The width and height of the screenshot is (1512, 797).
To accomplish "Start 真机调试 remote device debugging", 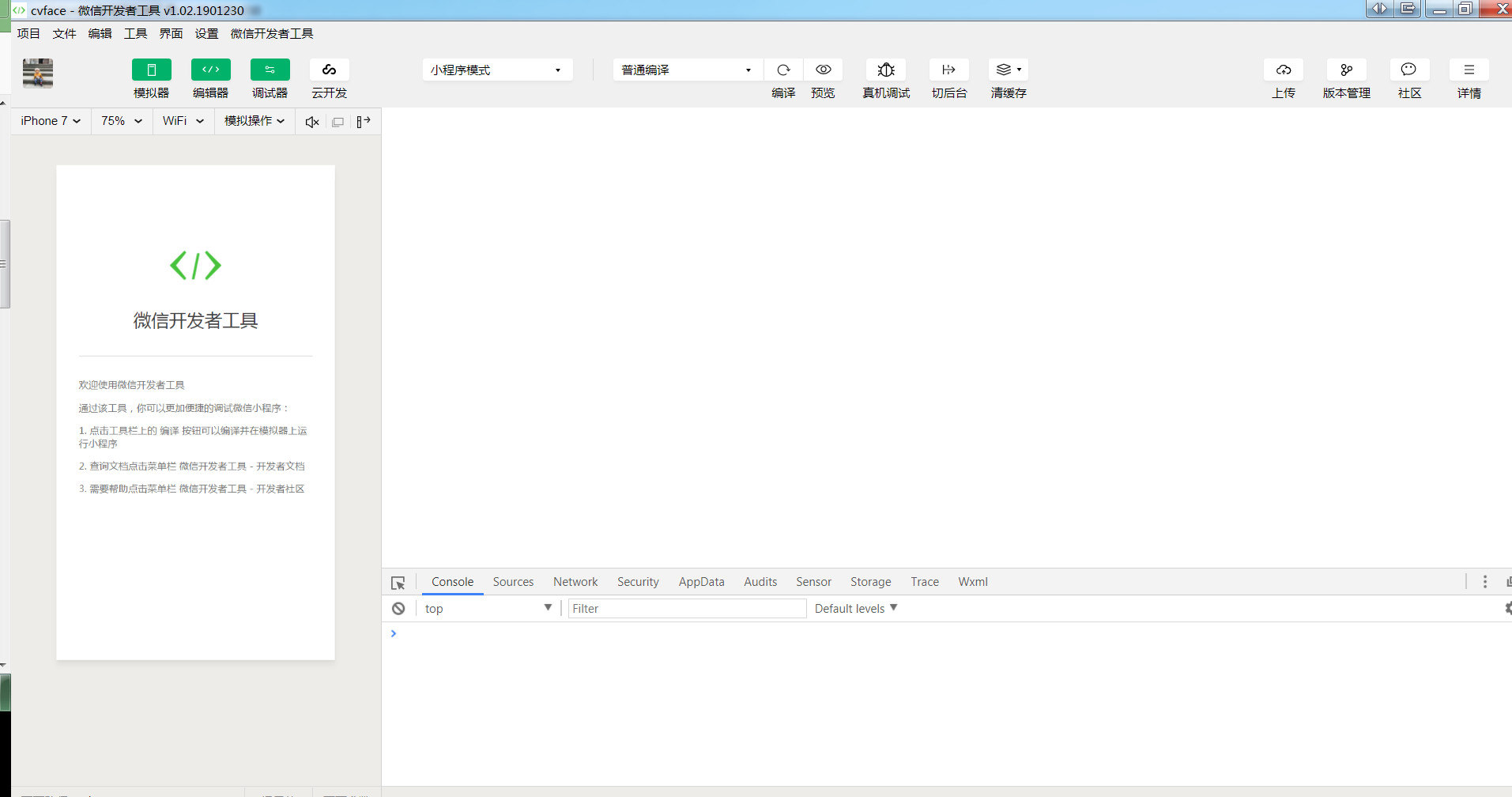I will pyautogui.click(x=886, y=70).
